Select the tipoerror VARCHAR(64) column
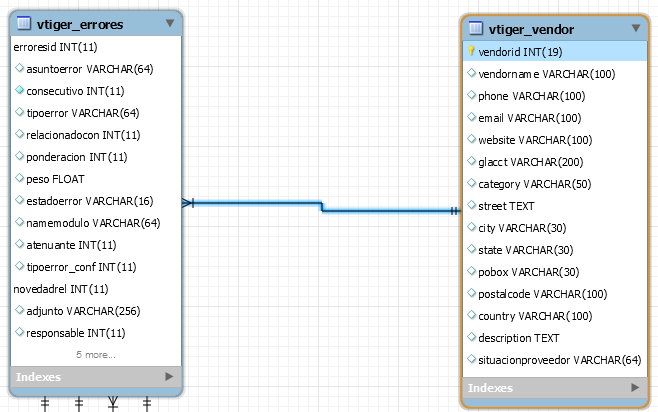Image resolution: width=658 pixels, height=412 pixels. click(x=96, y=113)
